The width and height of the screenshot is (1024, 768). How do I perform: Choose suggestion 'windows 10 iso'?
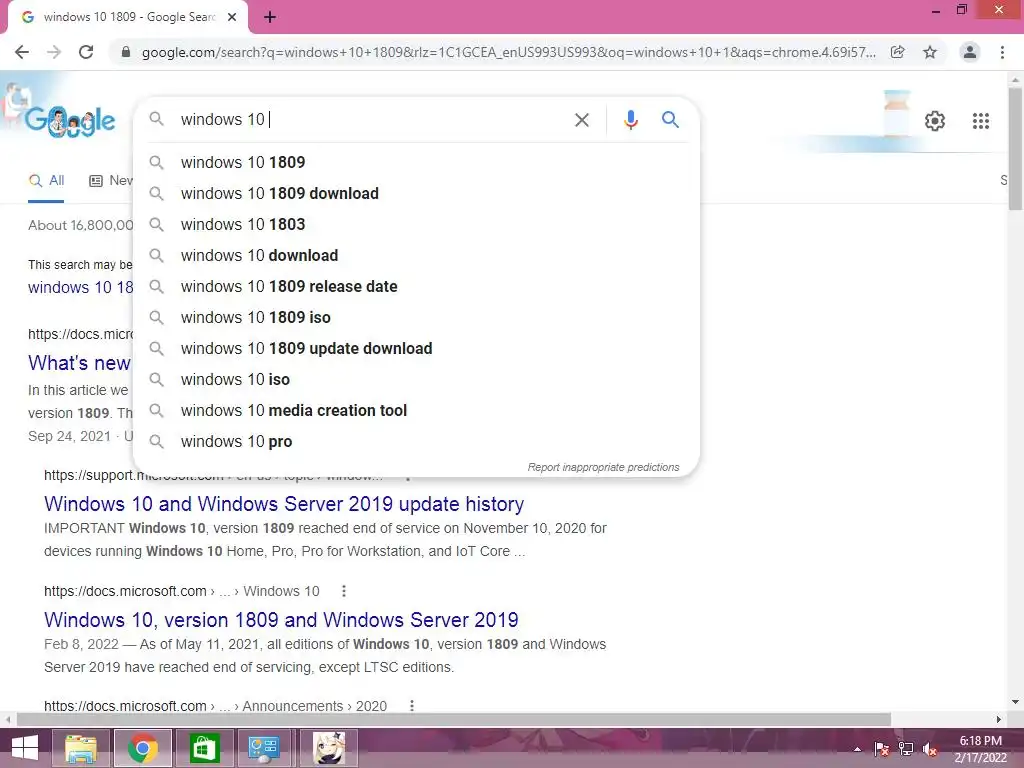(x=416, y=379)
